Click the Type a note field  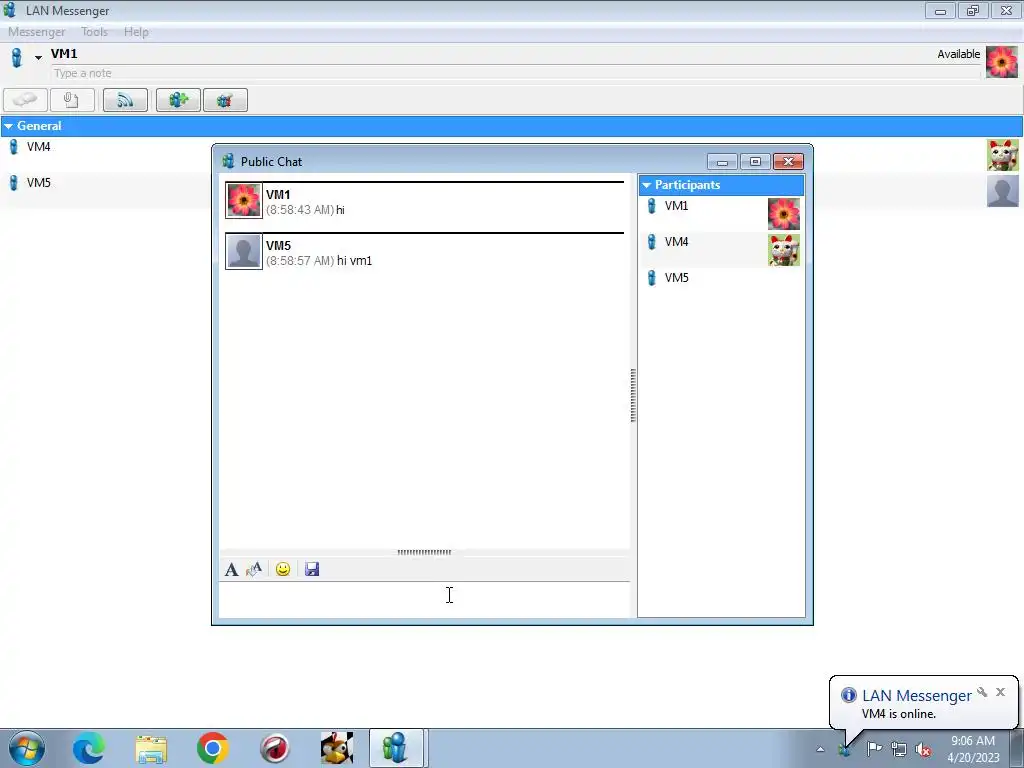click(516, 73)
